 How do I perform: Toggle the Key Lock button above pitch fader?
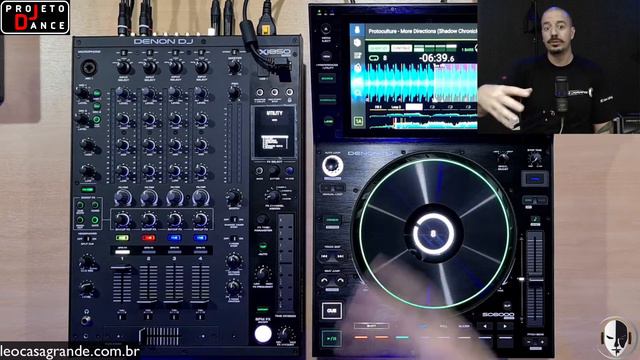535,219
